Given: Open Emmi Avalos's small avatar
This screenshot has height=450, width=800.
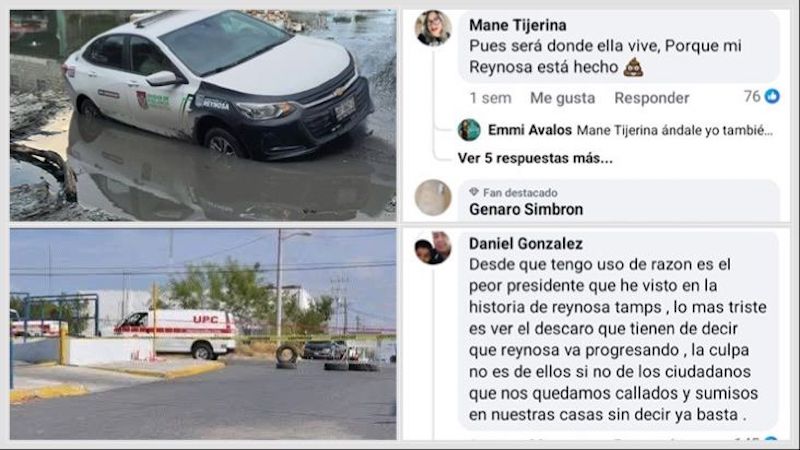Looking at the screenshot, I should click(469, 130).
